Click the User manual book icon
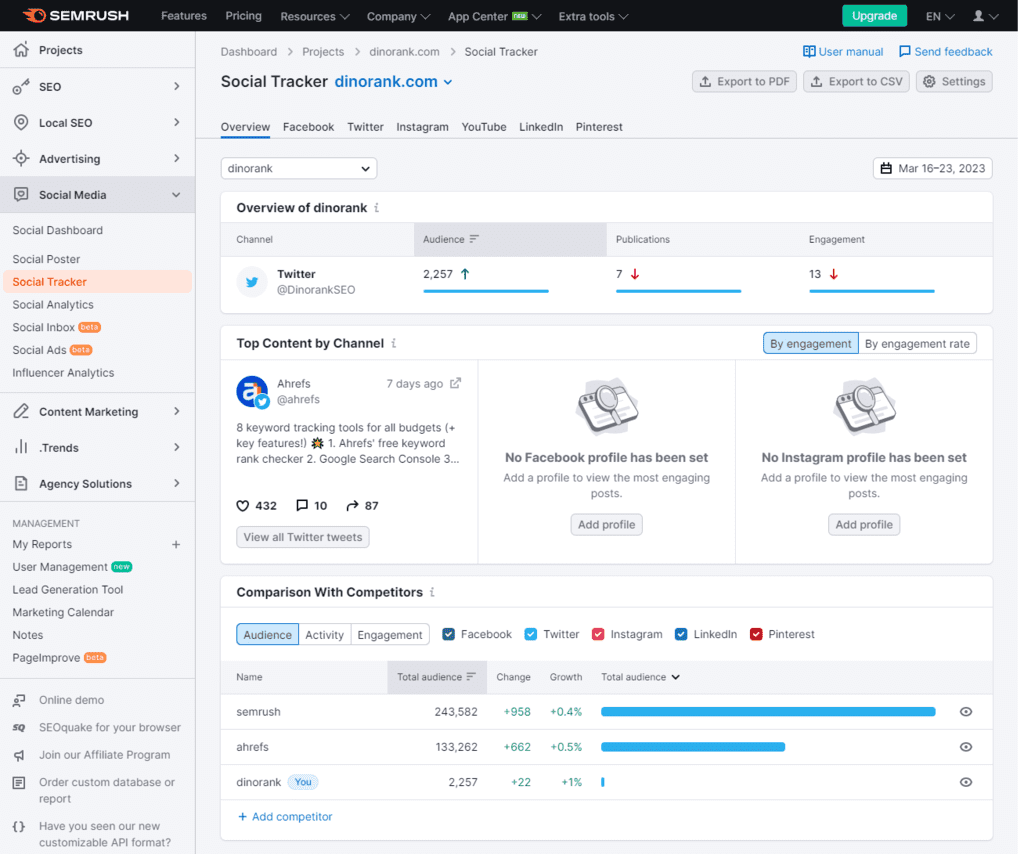The width and height of the screenshot is (1024, 854). tap(808, 52)
